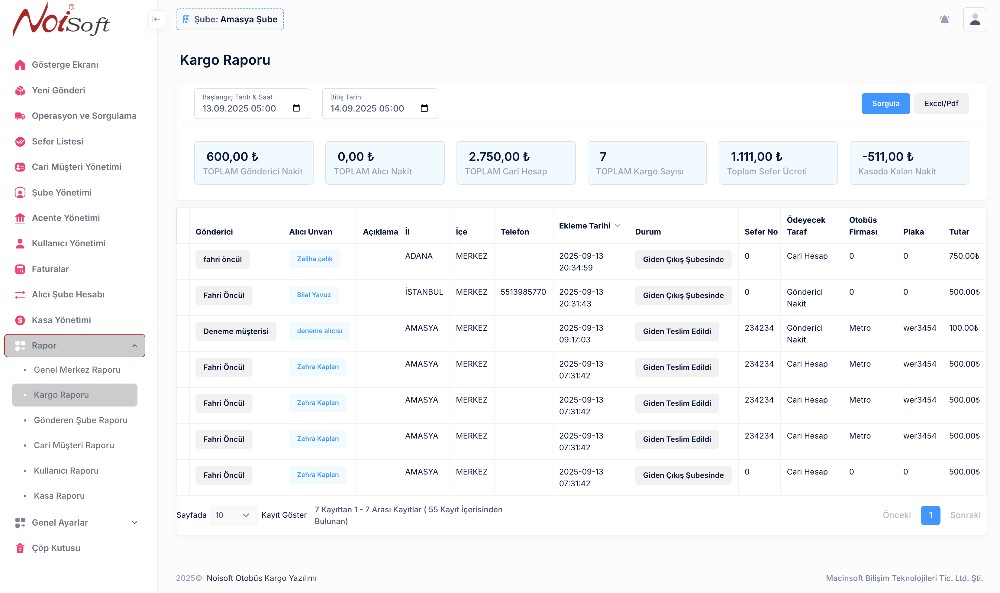
Task: Collapse the Rapor menu section
Action: coord(135,345)
